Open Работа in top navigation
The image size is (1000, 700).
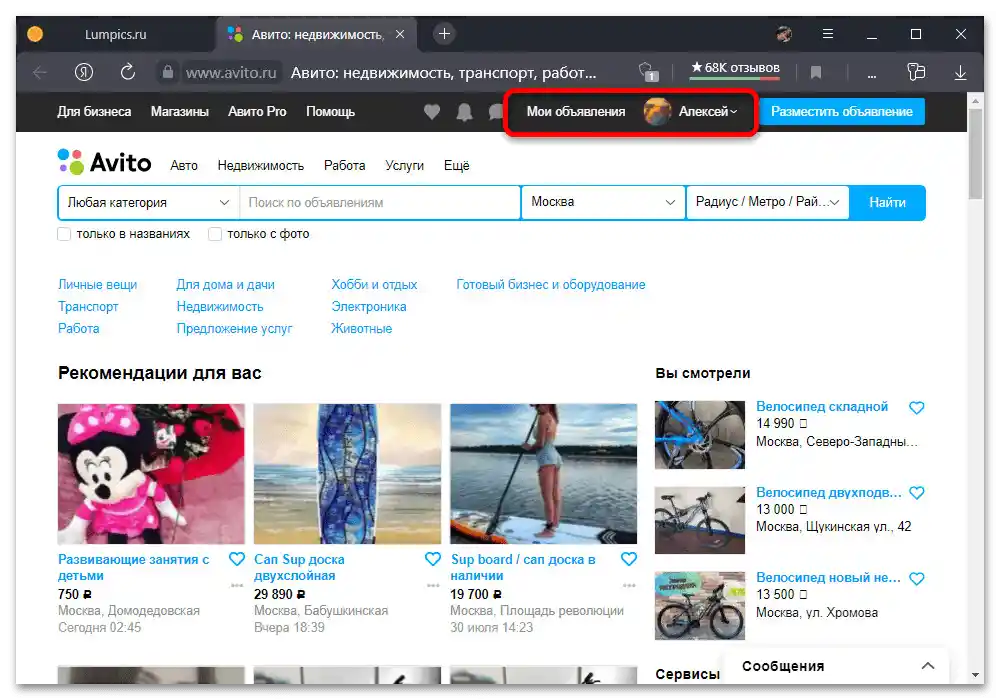point(344,166)
